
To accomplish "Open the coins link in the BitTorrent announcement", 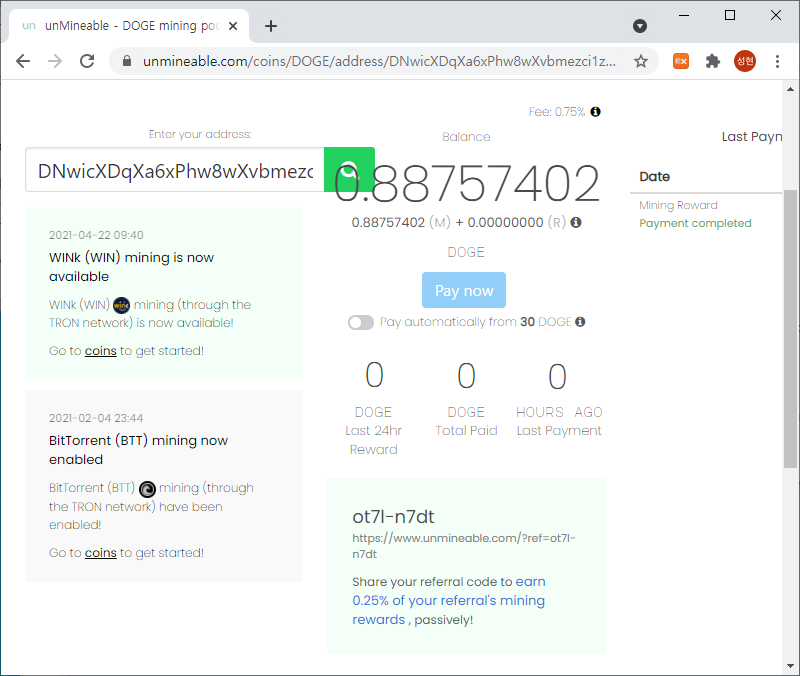I will click(101, 553).
